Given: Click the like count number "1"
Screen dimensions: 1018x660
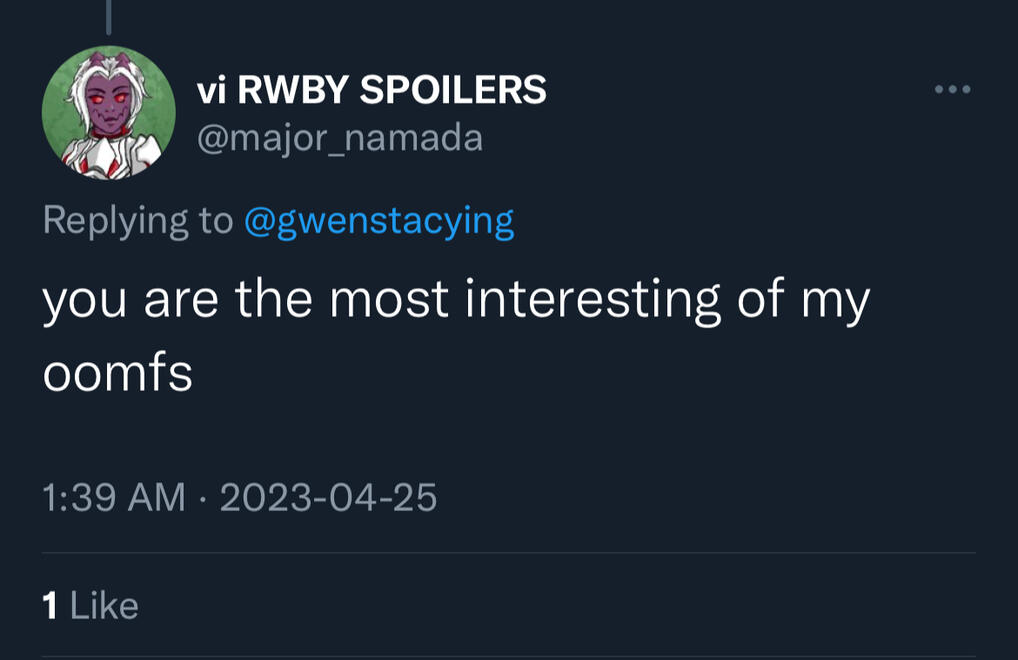Looking at the screenshot, I should tap(49, 605).
